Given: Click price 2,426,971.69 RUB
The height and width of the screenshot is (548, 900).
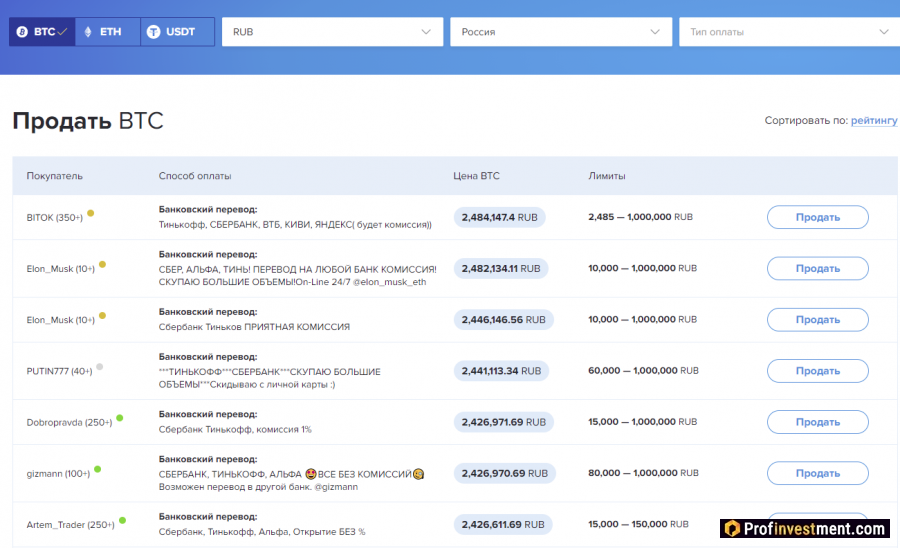Looking at the screenshot, I should tap(503, 422).
